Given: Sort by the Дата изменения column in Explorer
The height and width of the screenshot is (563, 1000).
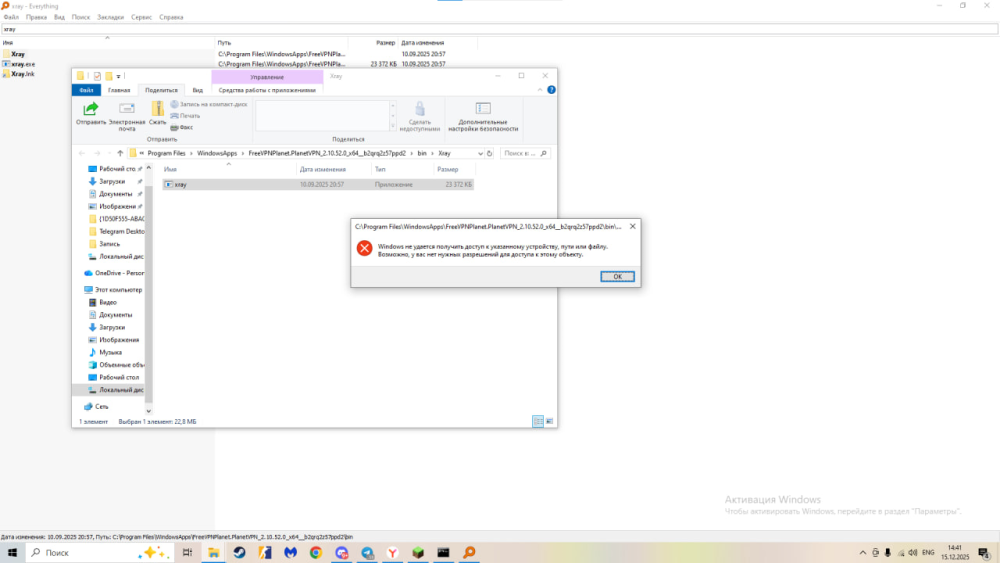Looking at the screenshot, I should point(334,170).
